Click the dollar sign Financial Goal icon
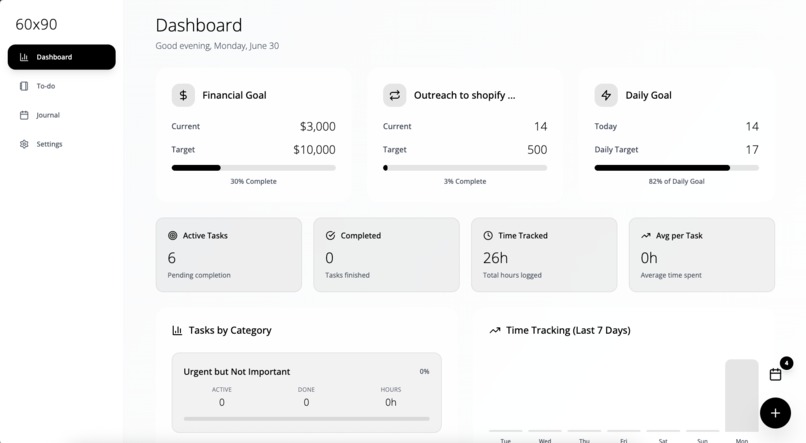The image size is (806, 443). pos(183,95)
